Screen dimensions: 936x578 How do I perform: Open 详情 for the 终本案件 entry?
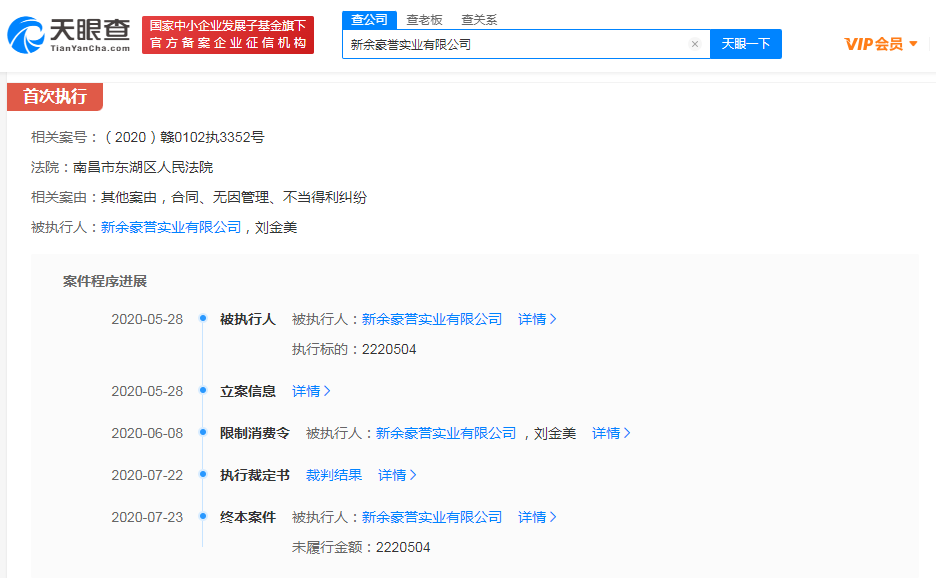[x=537, y=517]
